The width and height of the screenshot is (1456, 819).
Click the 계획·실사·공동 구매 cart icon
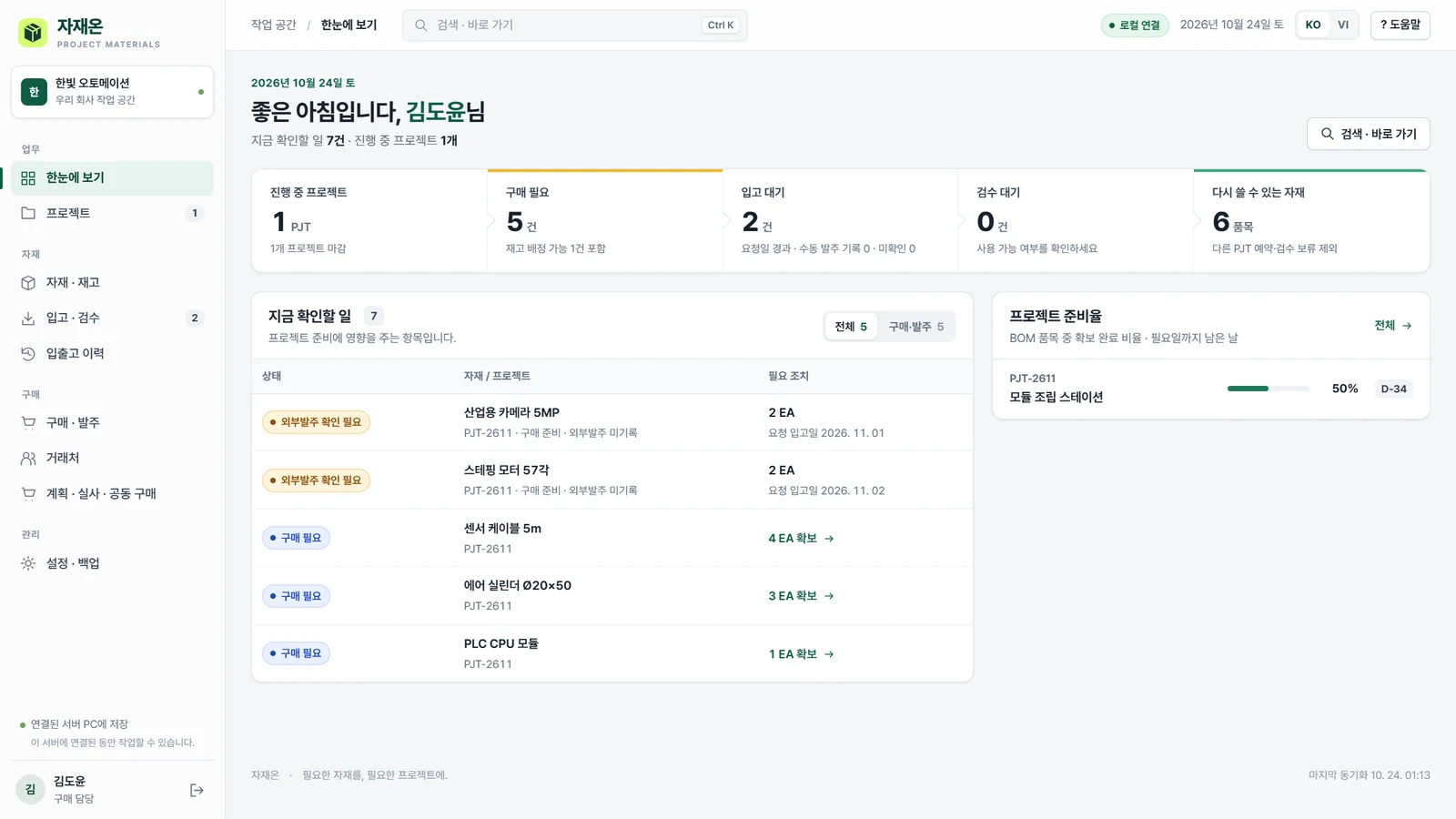click(28, 493)
